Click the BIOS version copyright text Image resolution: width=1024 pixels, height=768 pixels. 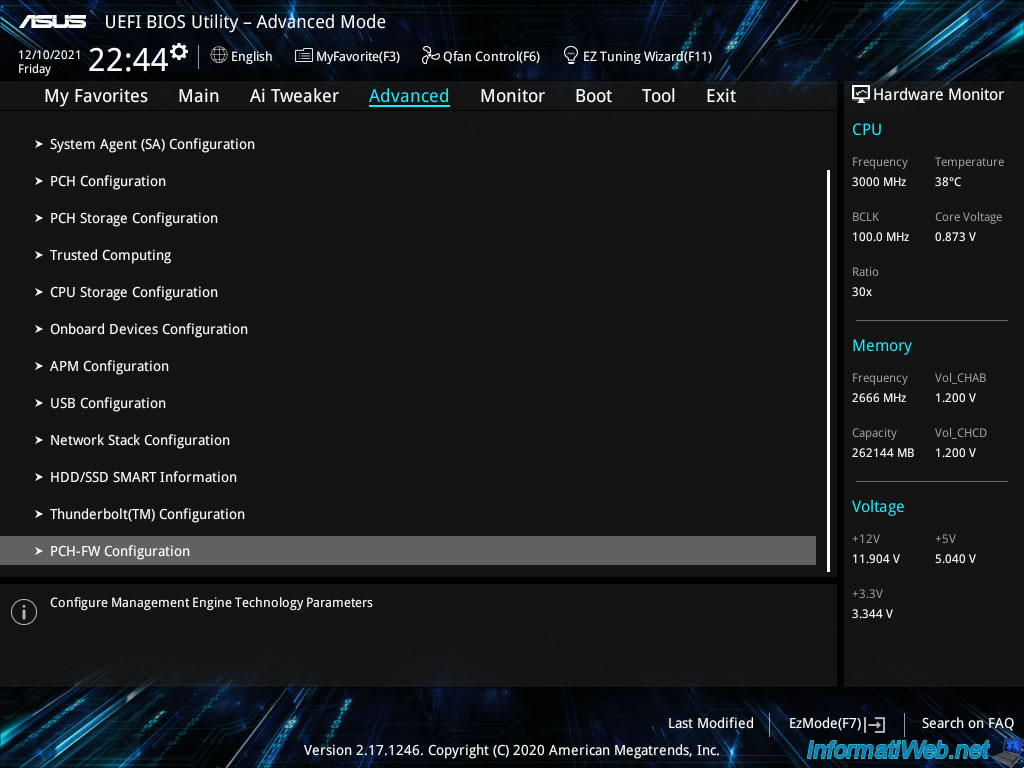(511, 750)
